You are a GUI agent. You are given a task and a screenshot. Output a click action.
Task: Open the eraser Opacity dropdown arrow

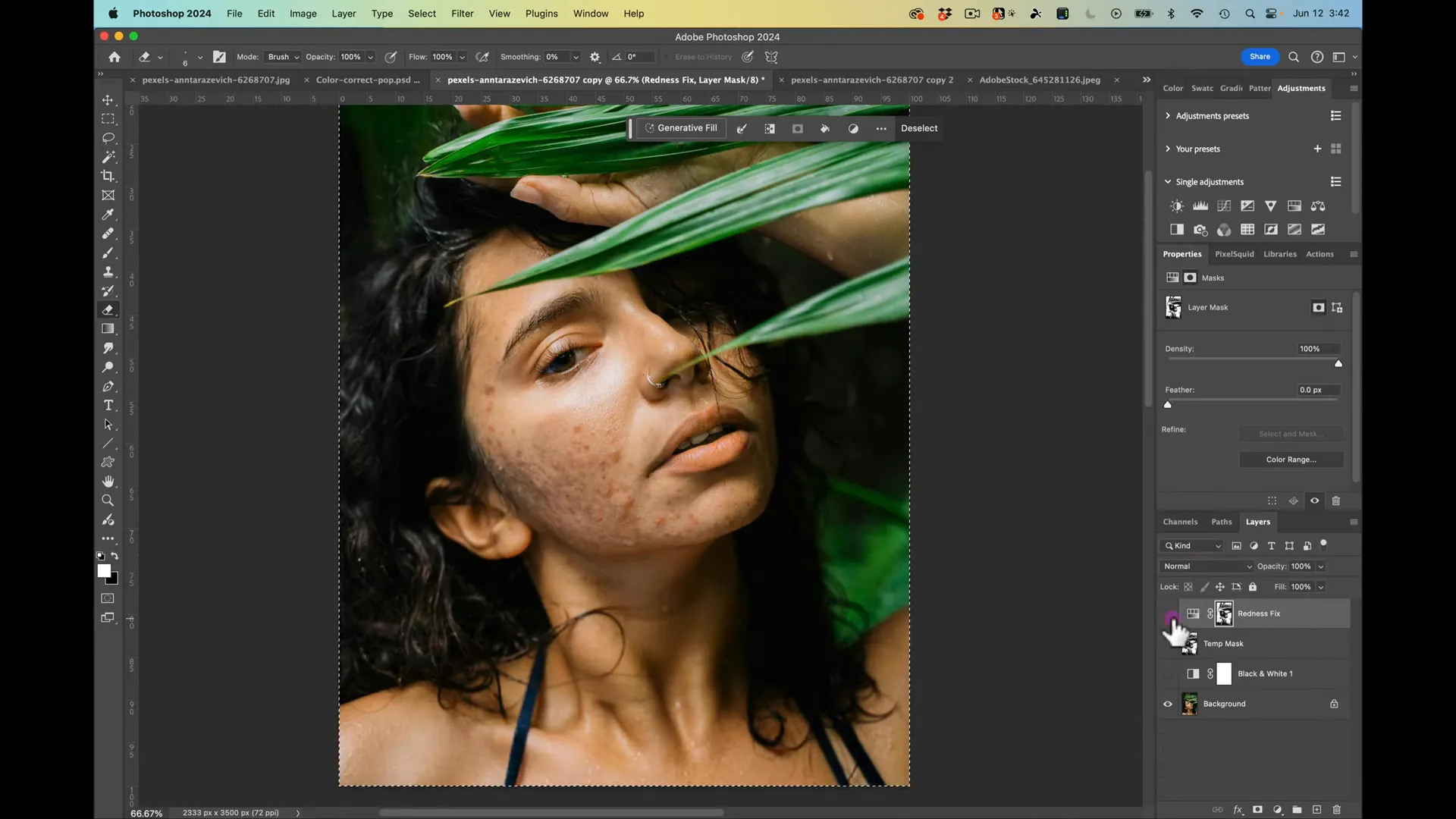(370, 57)
